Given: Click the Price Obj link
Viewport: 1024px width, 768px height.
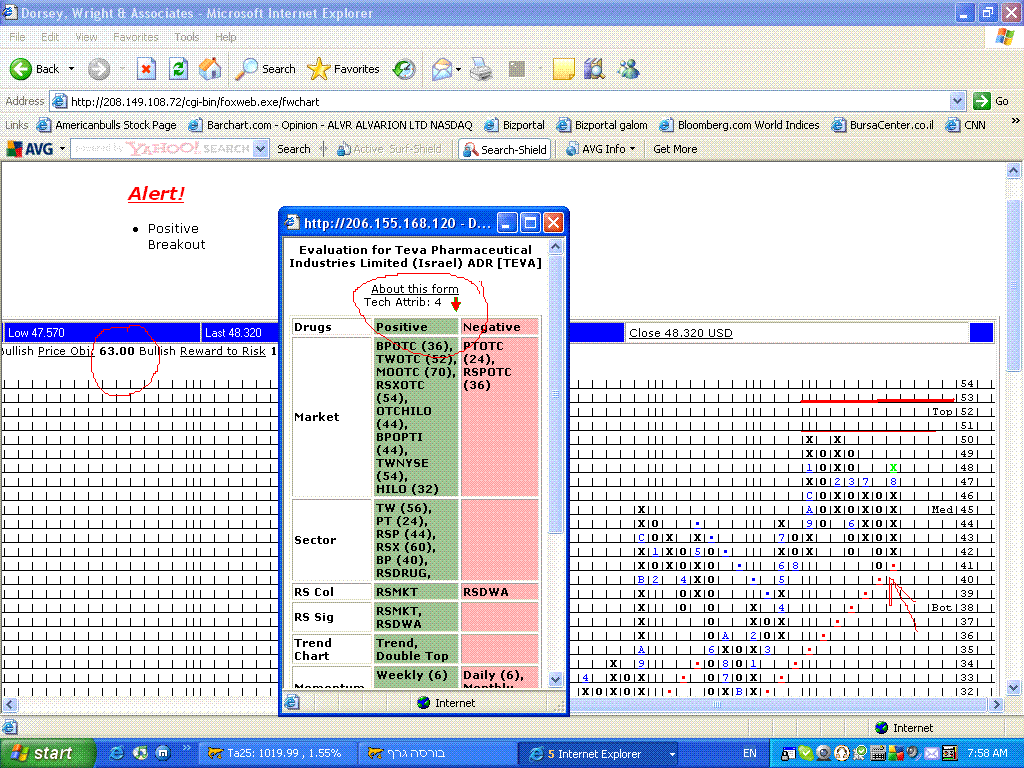Looking at the screenshot, I should (x=66, y=351).
